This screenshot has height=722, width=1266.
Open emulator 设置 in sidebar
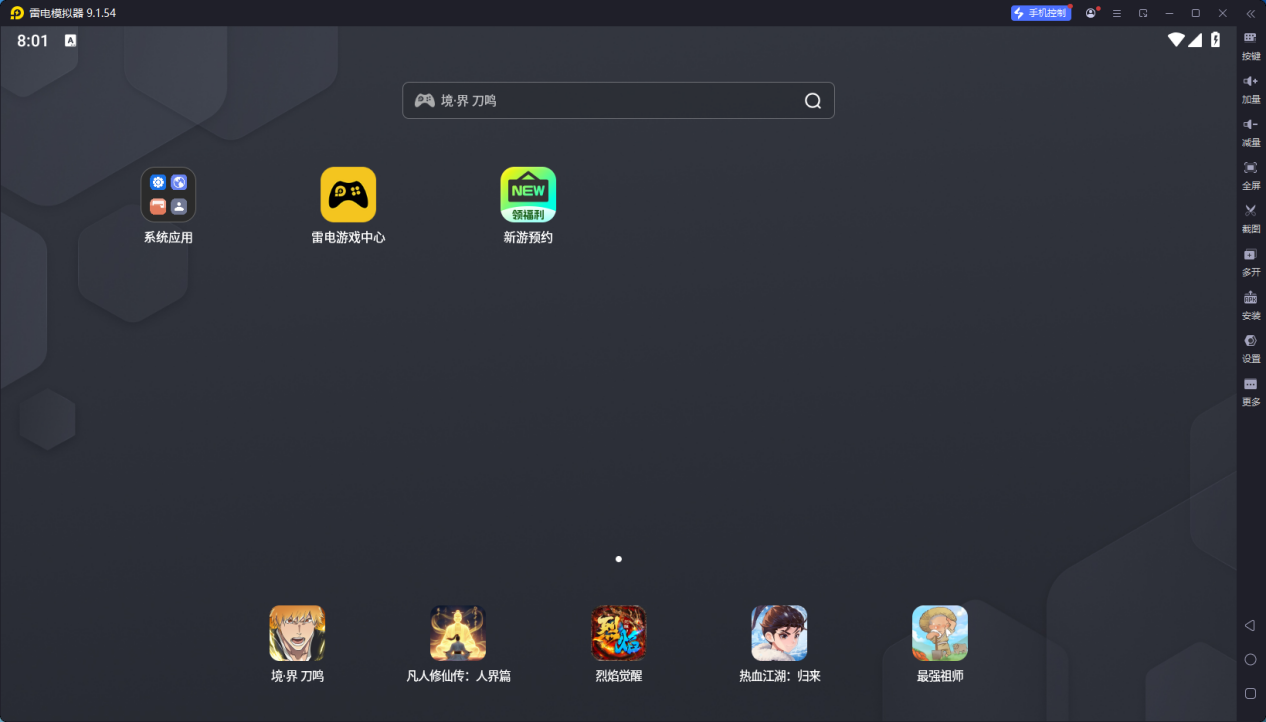pos(1251,348)
